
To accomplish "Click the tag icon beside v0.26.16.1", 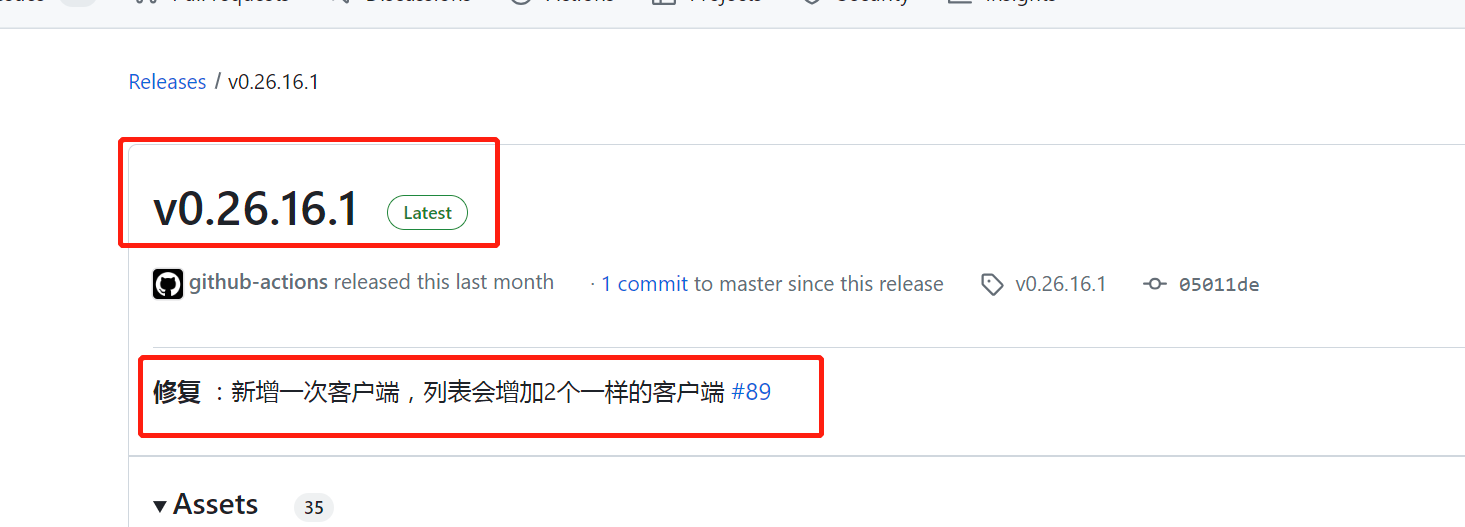I will click(x=992, y=285).
